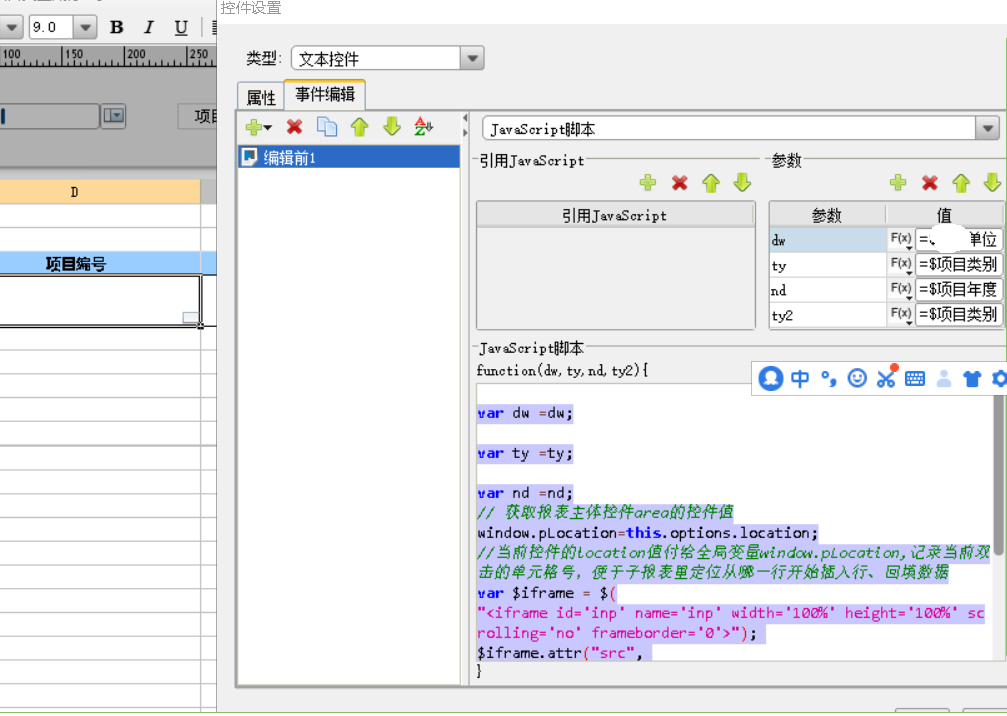Move the event down in list
Image resolution: width=1007 pixels, height=716 pixels.
coord(392,127)
